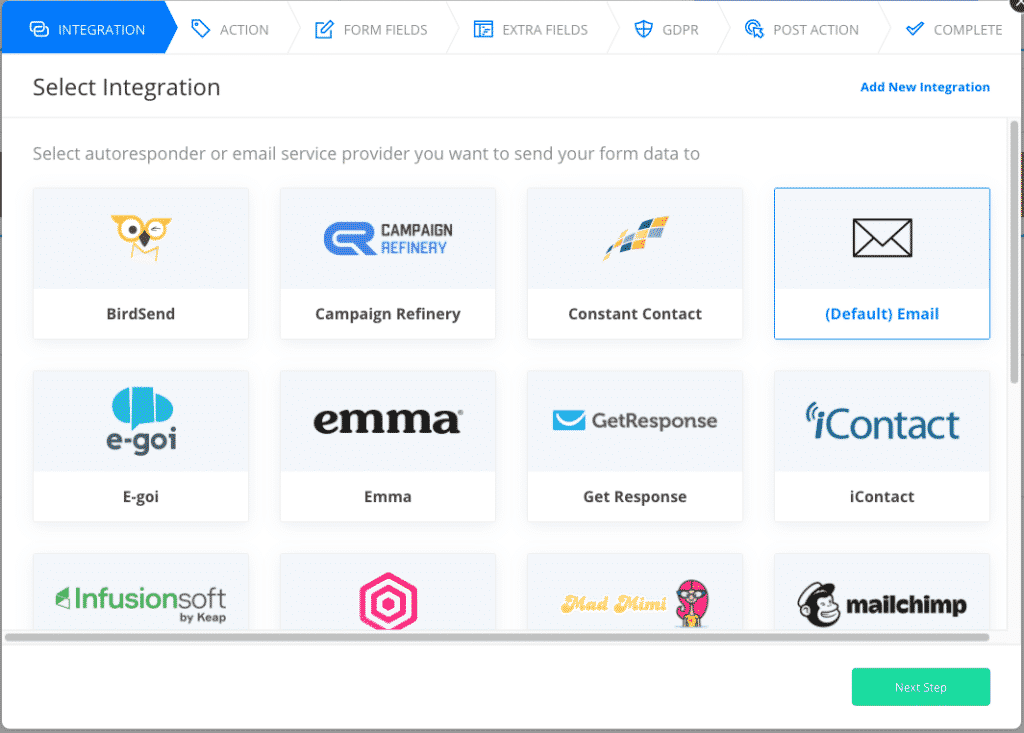
Task: Click the (Default) Email label
Action: pos(882,314)
